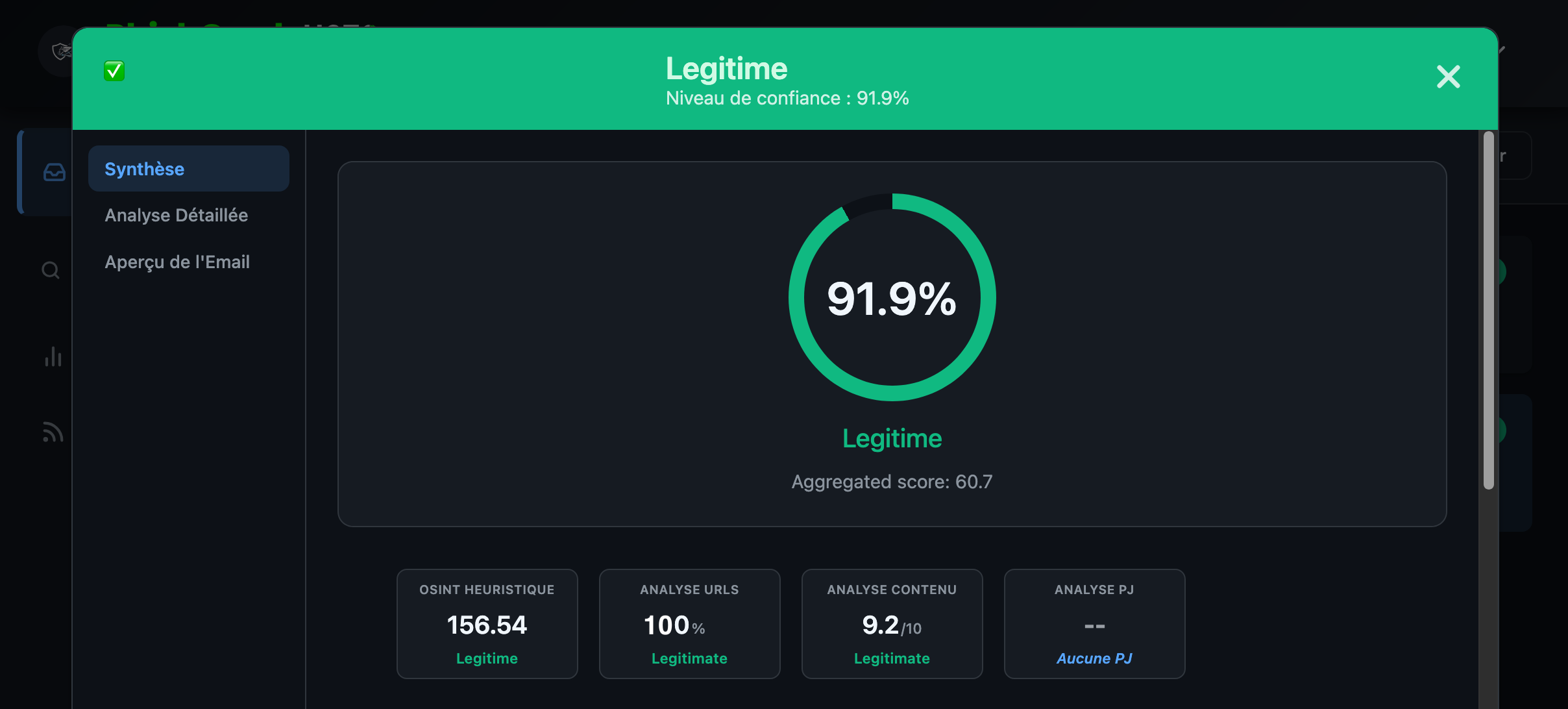
Task: Click the RSS feed sidebar icon
Action: (x=53, y=432)
